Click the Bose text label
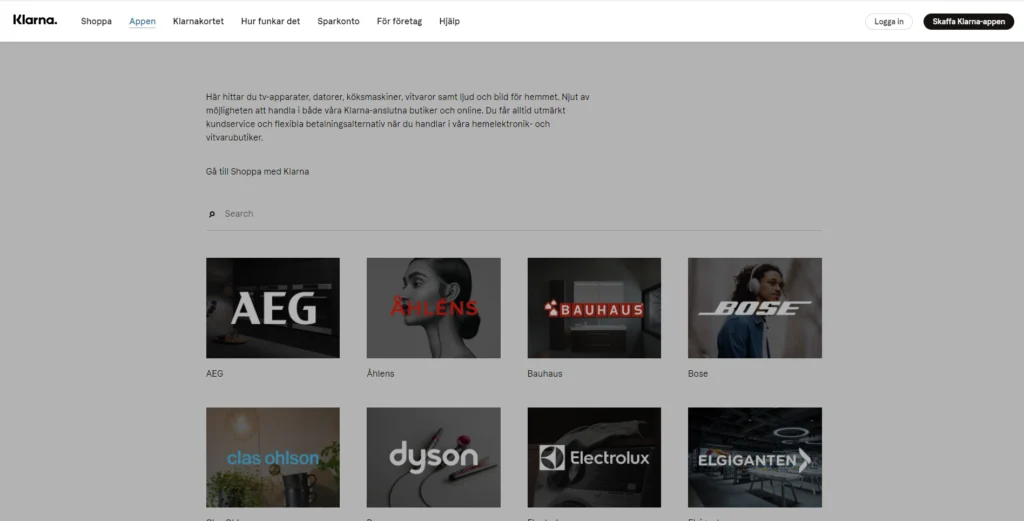 pos(697,374)
